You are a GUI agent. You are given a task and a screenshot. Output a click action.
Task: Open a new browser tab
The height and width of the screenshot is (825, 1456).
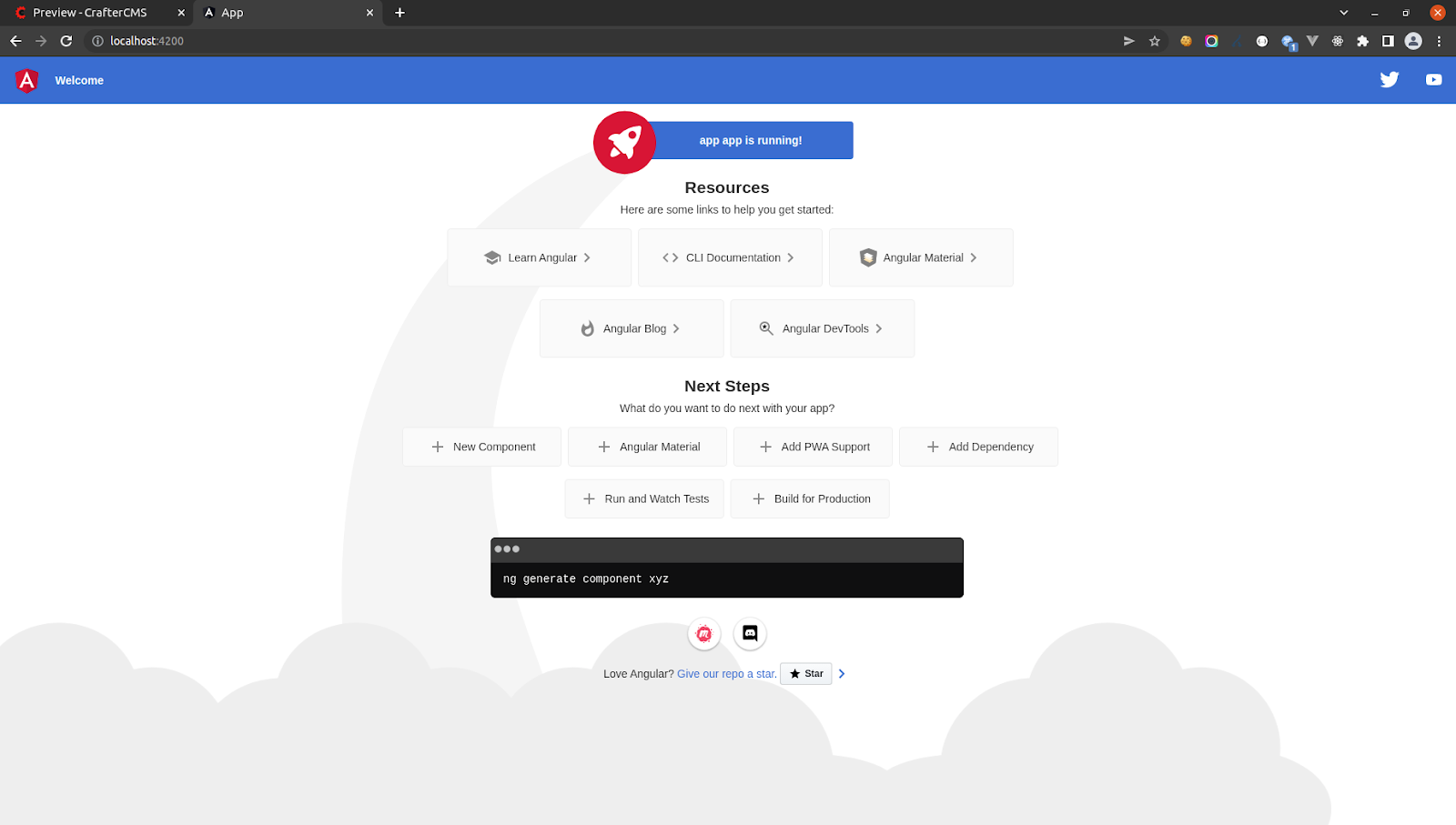click(x=399, y=13)
